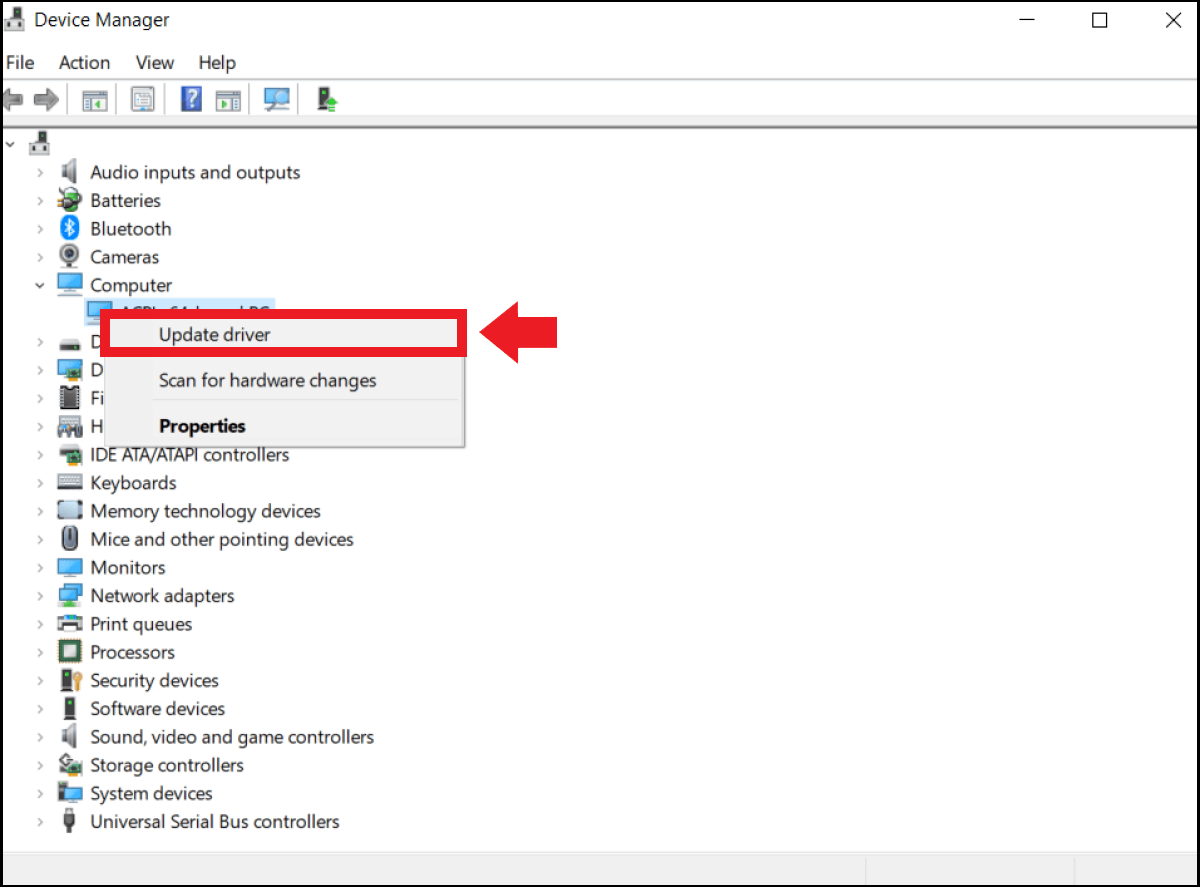Viewport: 1200px width, 887px height.
Task: Click the Back arrow in the toolbar
Action: (14, 100)
